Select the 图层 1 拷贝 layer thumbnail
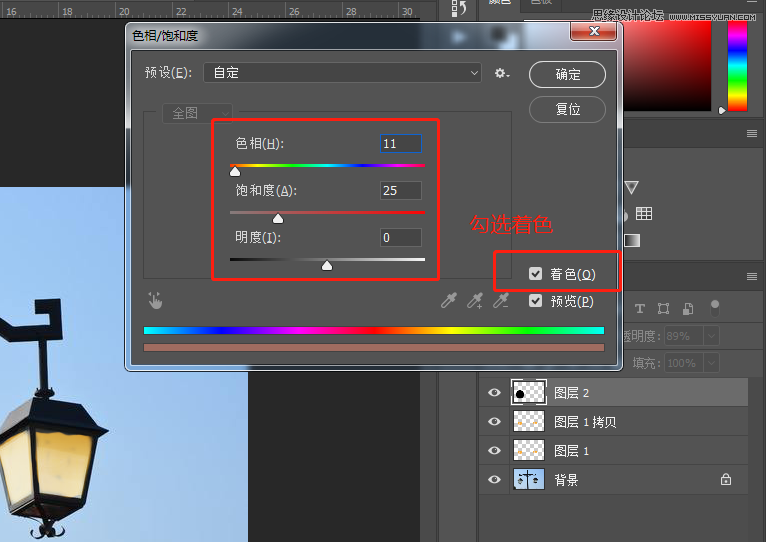Viewport: 766px width, 542px height. (x=529, y=421)
